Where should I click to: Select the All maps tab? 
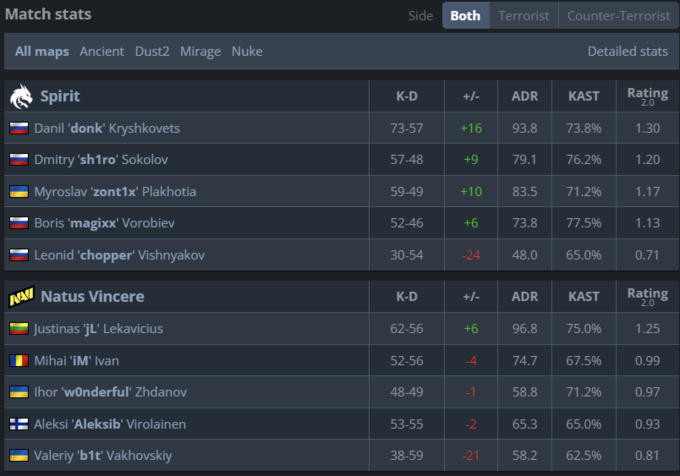(42, 51)
